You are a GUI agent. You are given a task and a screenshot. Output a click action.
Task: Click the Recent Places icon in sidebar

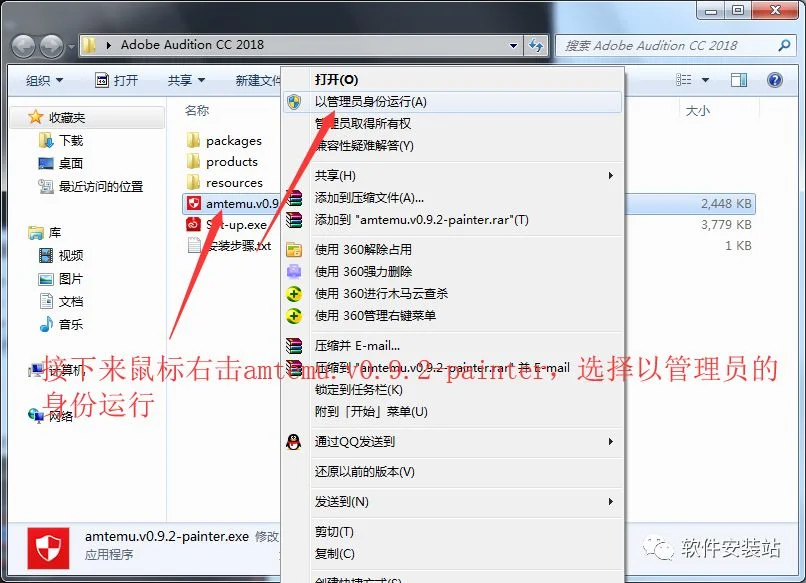46,186
